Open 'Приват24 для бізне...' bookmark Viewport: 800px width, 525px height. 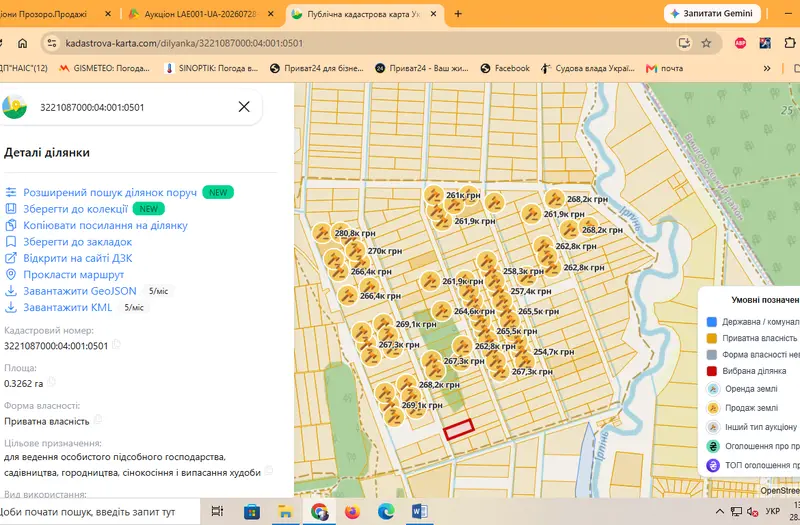[x=317, y=68]
